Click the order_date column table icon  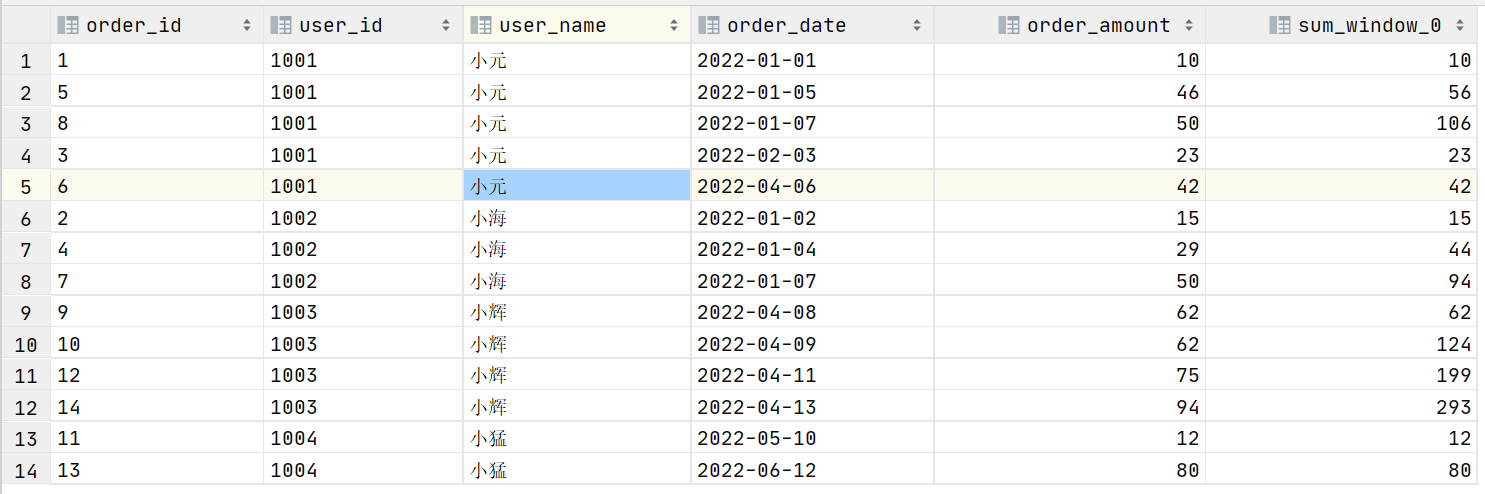click(709, 26)
